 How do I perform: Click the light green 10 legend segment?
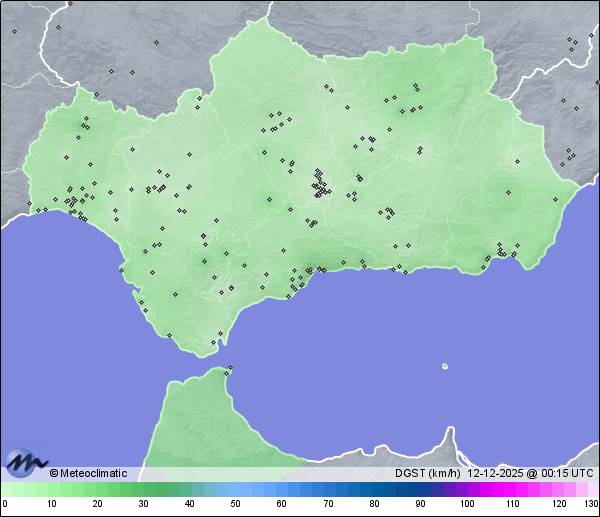[x=51, y=489]
